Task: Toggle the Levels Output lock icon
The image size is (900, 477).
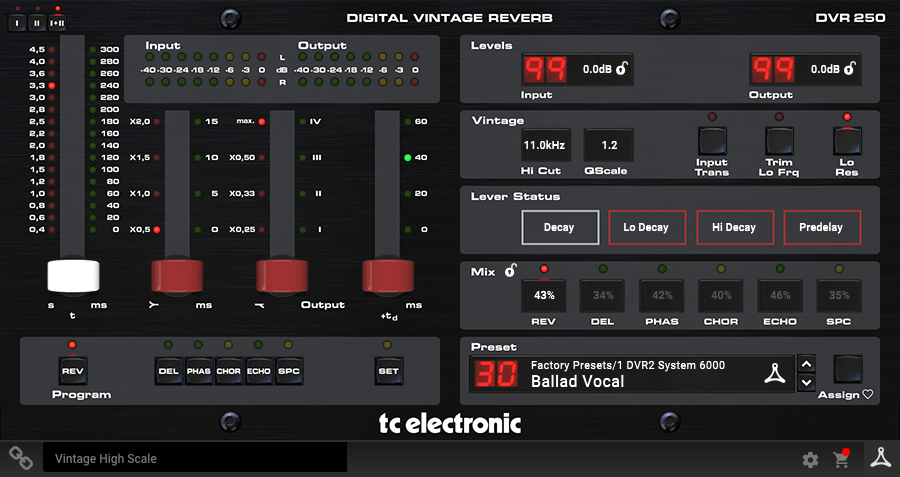Action: [x=850, y=69]
